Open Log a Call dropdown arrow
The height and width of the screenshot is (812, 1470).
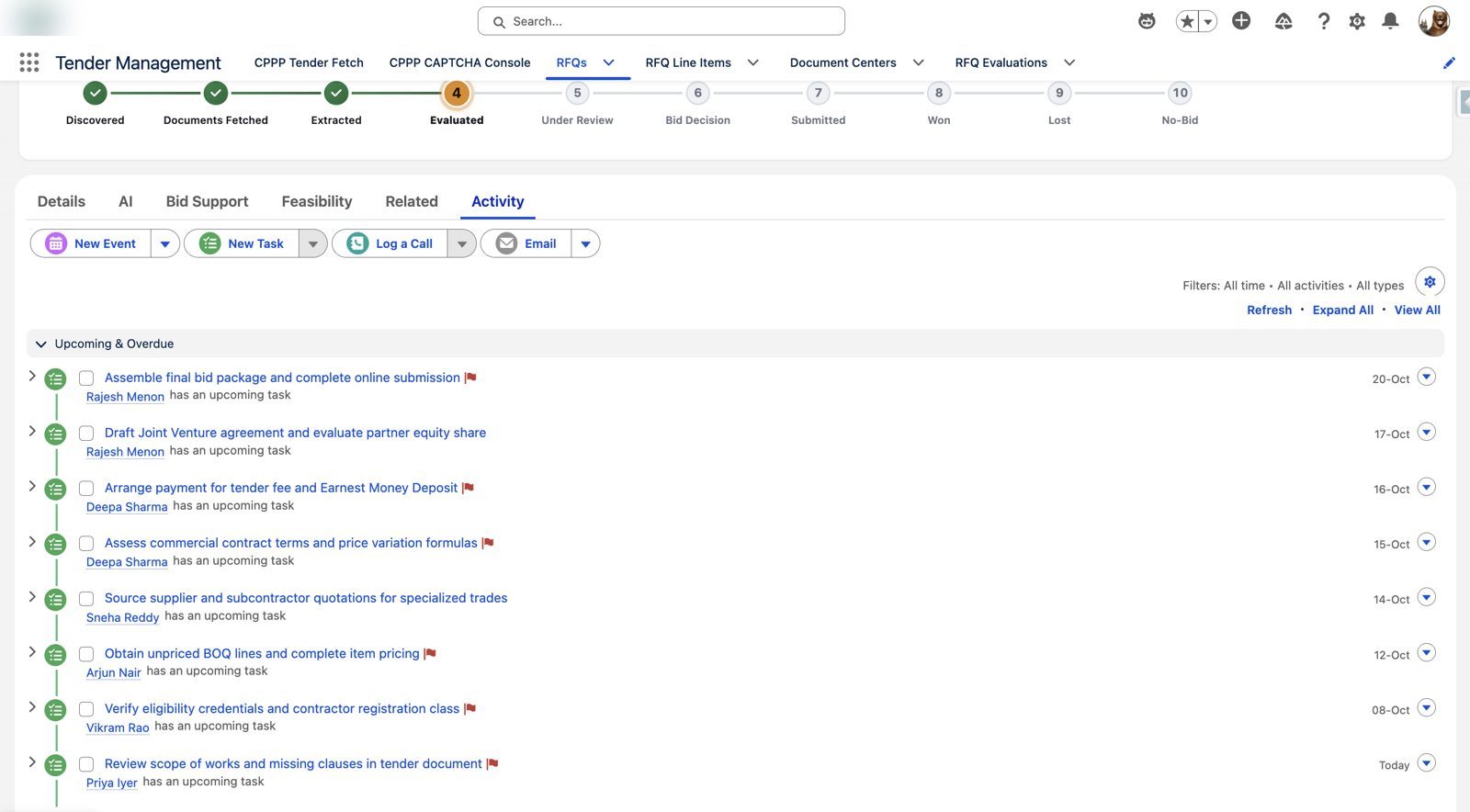462,243
